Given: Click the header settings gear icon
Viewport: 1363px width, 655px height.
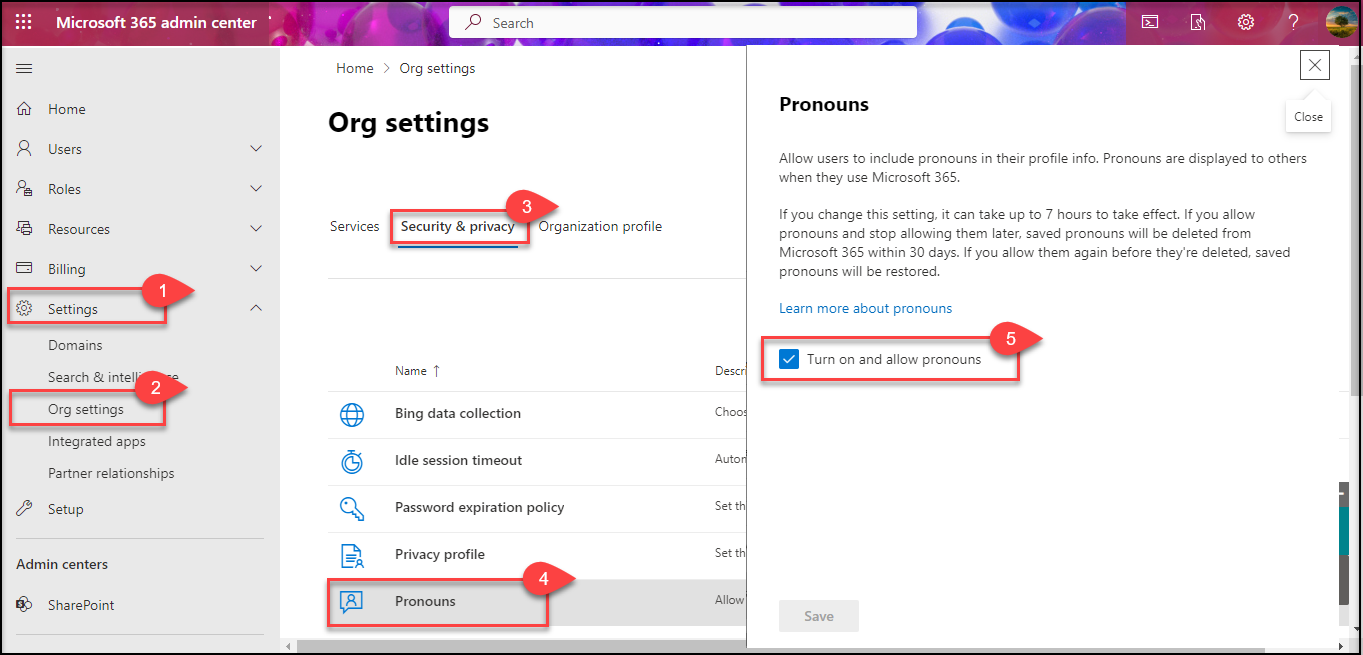Looking at the screenshot, I should 1246,22.
